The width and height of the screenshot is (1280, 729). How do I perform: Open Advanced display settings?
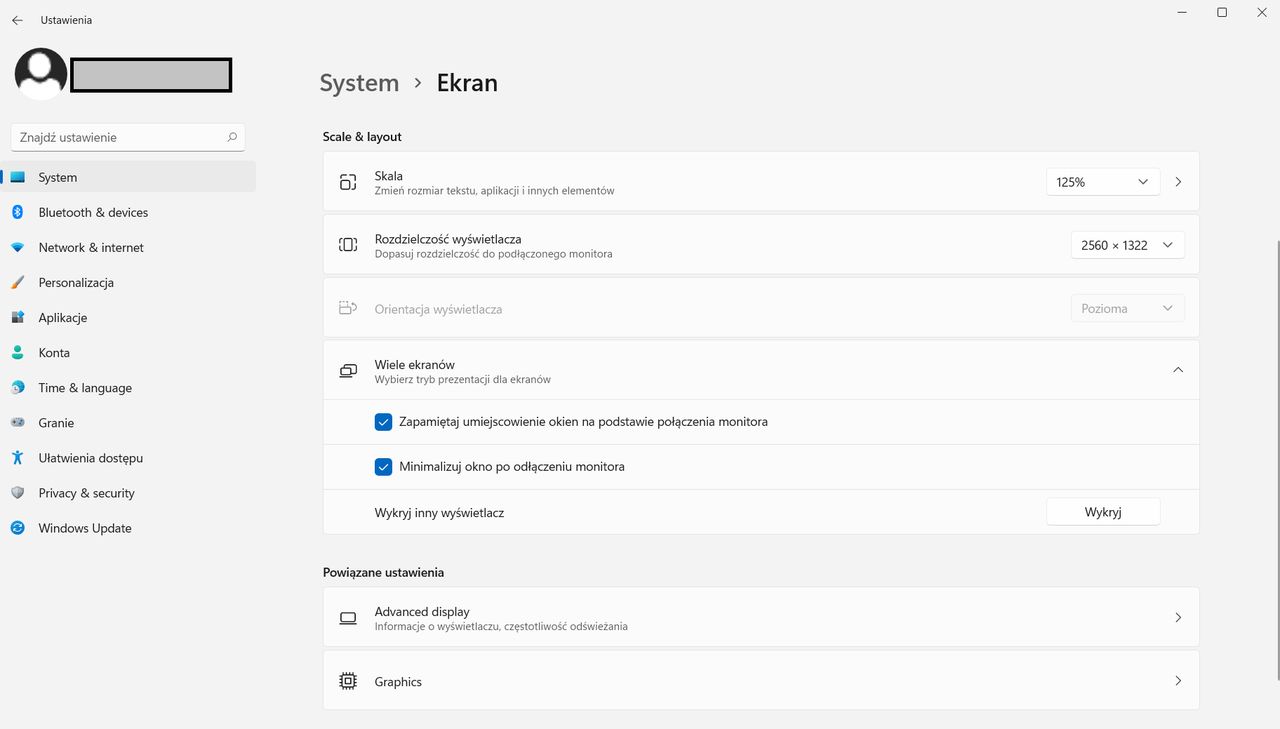pyautogui.click(x=760, y=617)
